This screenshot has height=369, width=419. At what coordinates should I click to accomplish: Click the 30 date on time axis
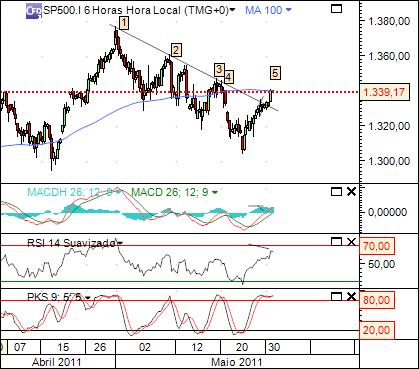(273, 347)
